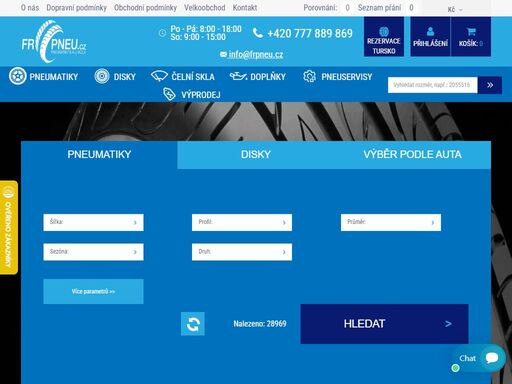The image size is (512, 384).
Task: Switch to Výběr podle auta tab
Action: pos(412,155)
